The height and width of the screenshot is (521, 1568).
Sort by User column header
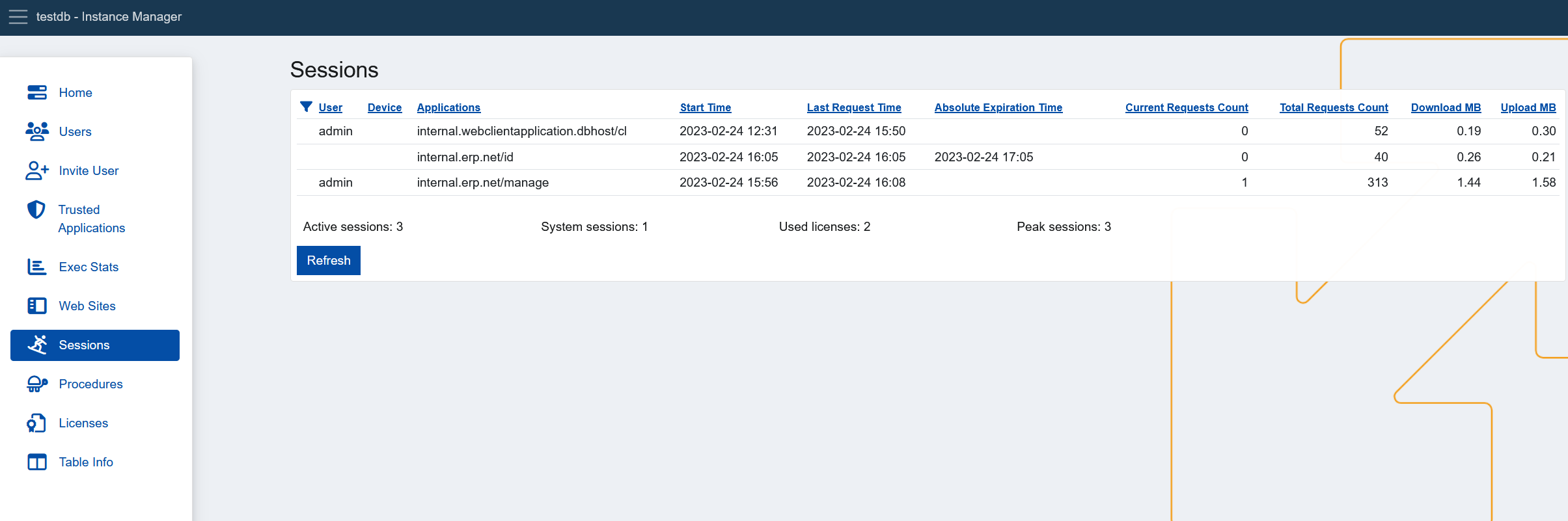click(331, 107)
